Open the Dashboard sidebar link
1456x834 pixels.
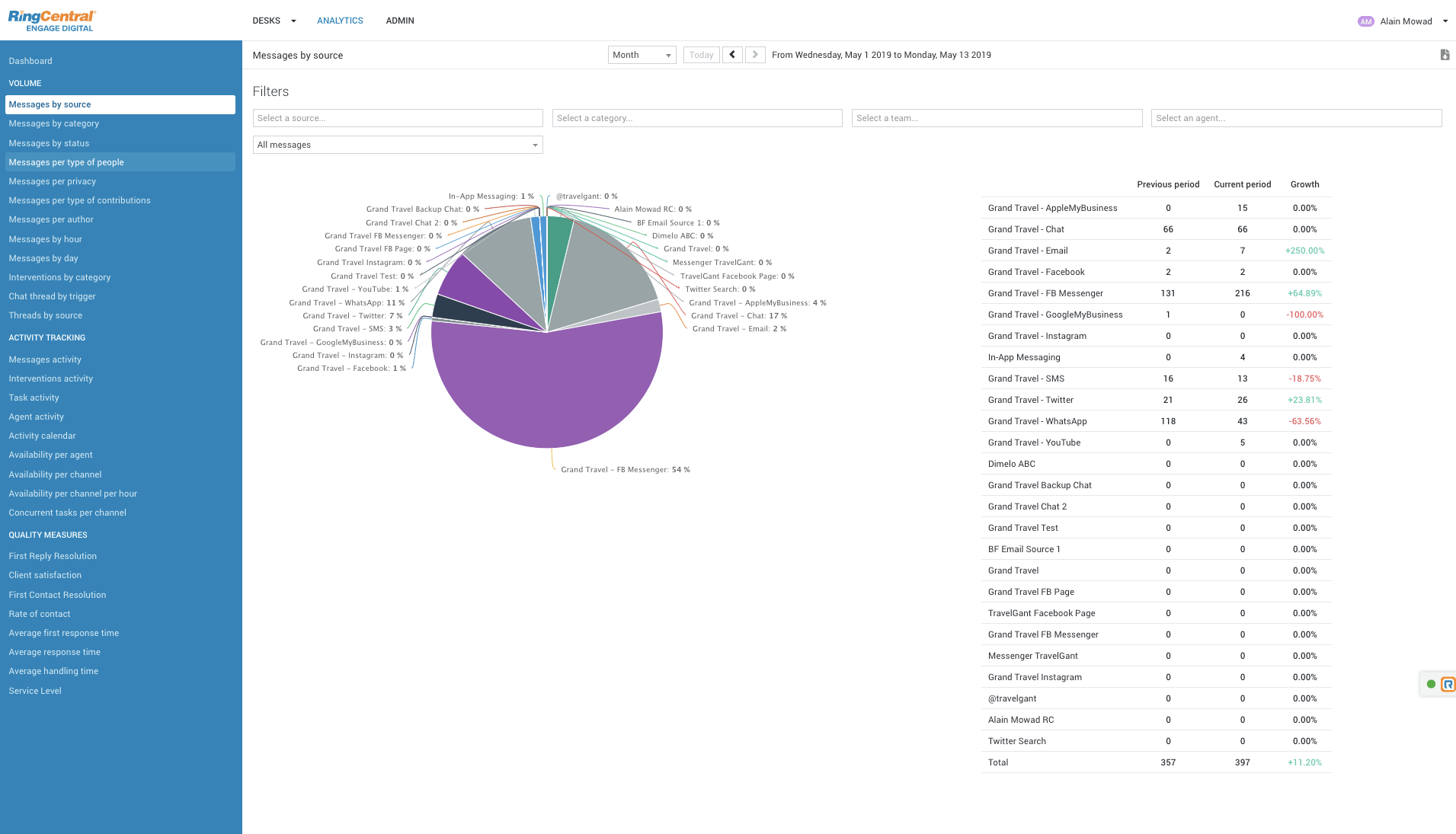(x=30, y=61)
